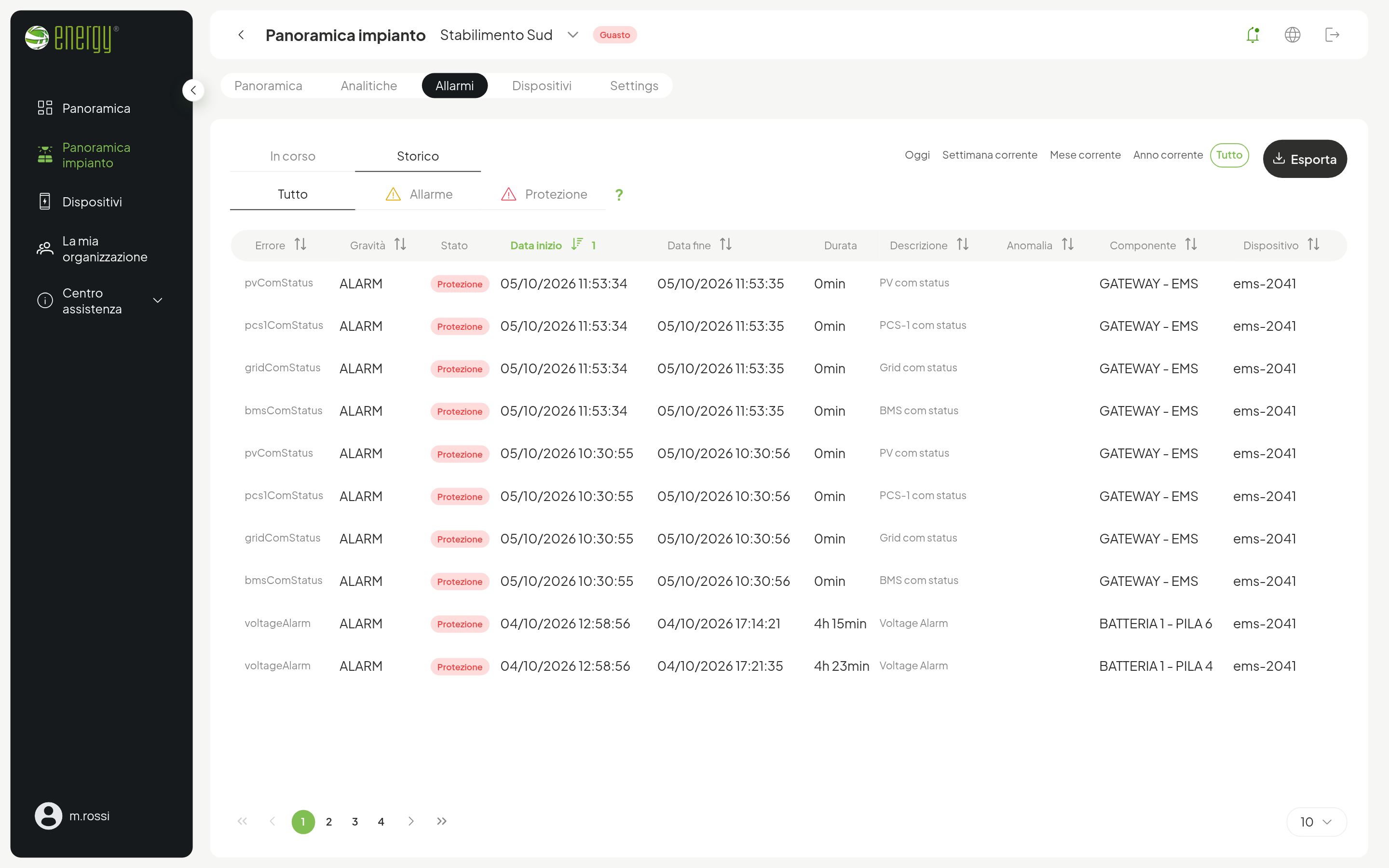The width and height of the screenshot is (1389, 868).
Task: Toggle Data inizio sort order icon
Action: pos(577,244)
